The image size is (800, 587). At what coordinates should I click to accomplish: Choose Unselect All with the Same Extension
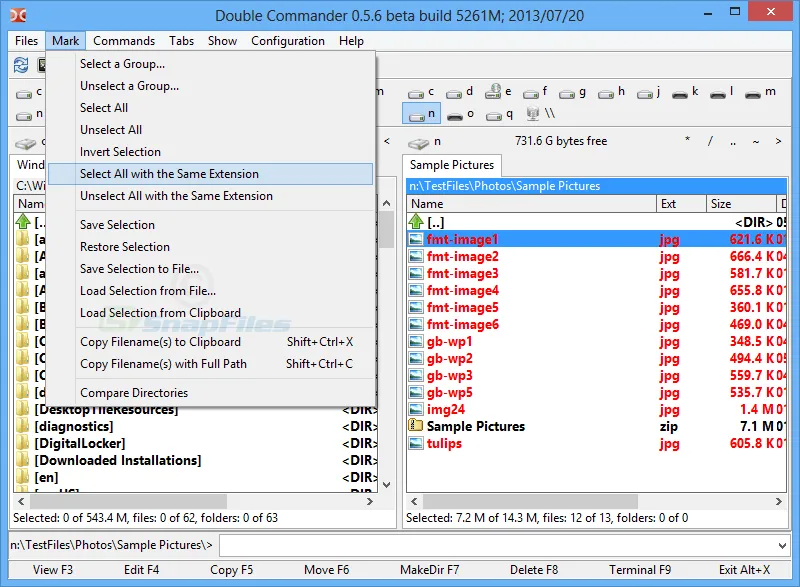(x=211, y=196)
